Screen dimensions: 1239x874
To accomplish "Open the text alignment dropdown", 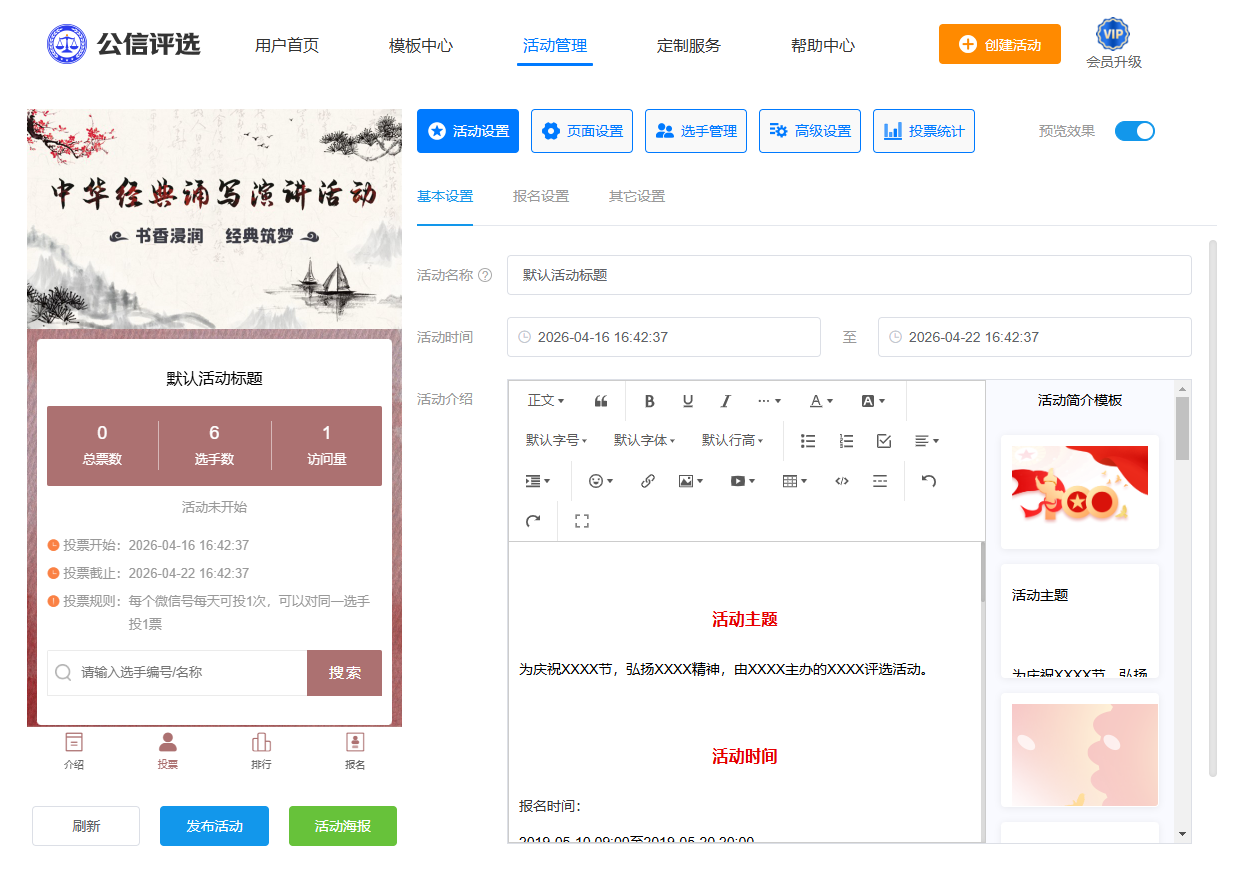I will (927, 441).
